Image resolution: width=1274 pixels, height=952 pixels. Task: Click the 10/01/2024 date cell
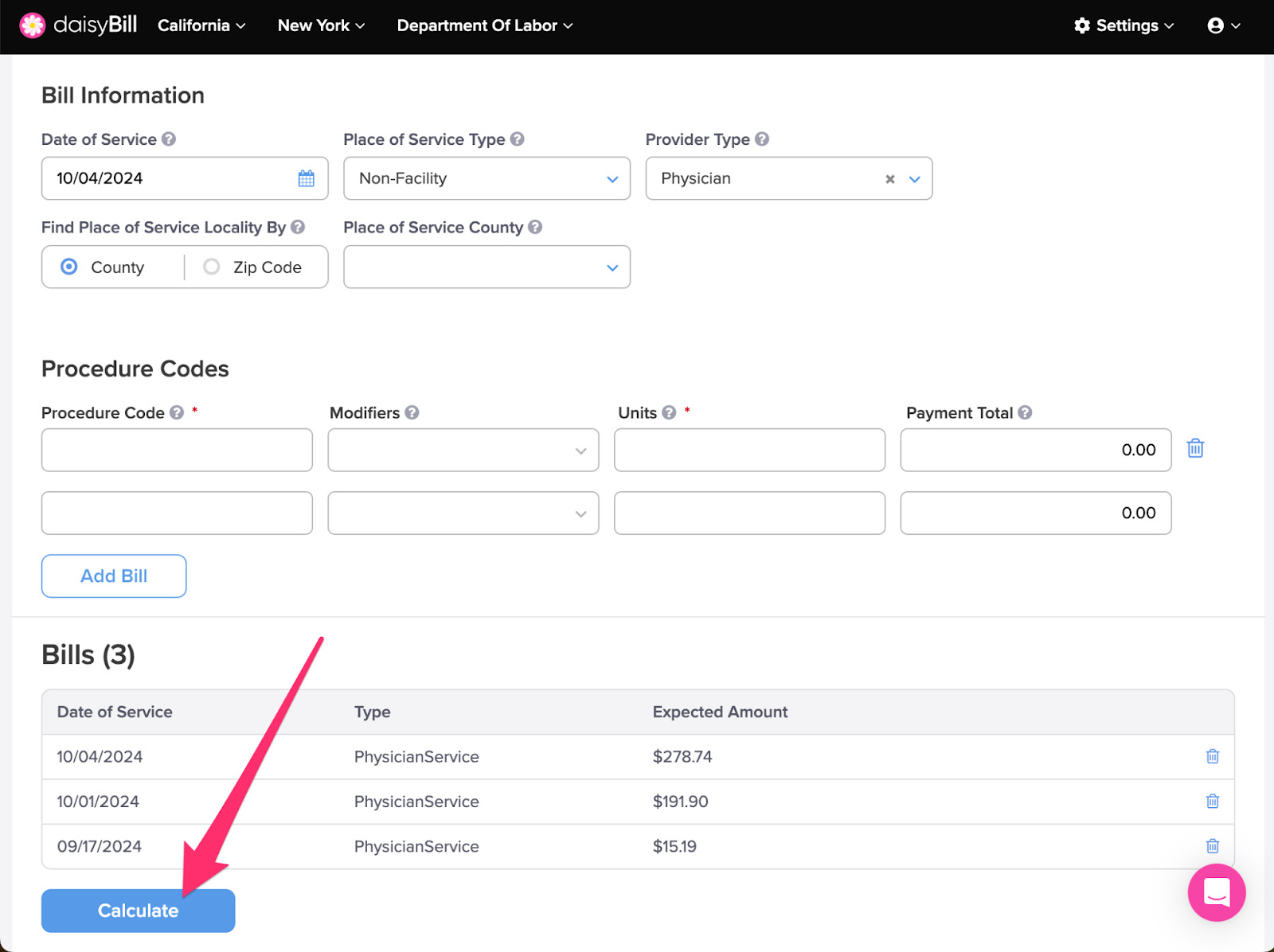point(98,802)
